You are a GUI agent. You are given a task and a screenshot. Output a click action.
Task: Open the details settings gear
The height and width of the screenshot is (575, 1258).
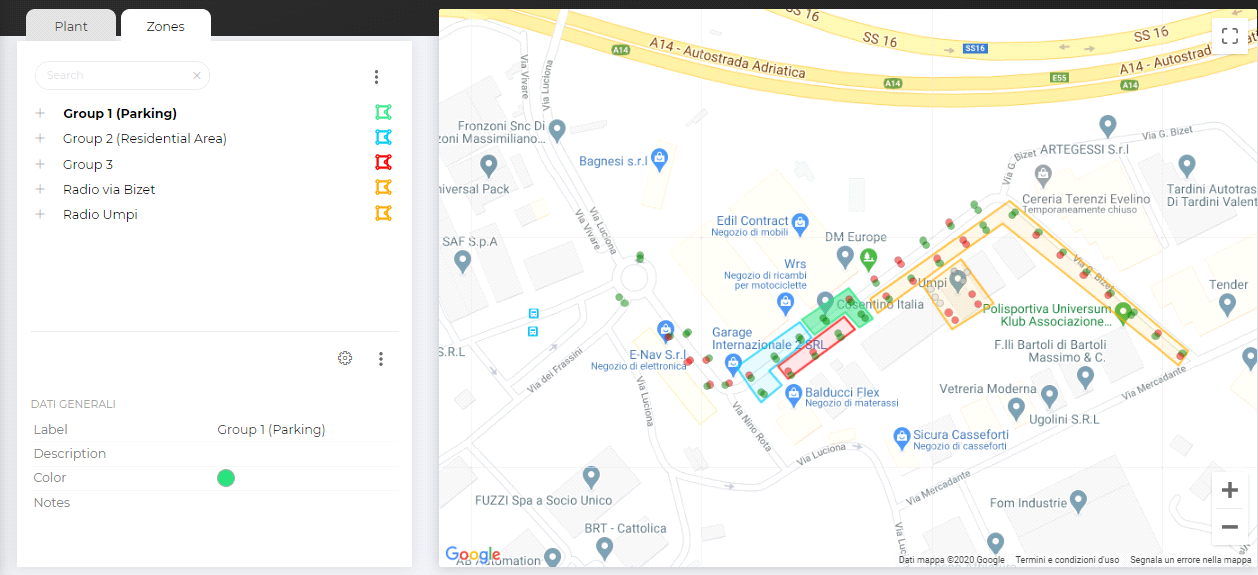(345, 358)
